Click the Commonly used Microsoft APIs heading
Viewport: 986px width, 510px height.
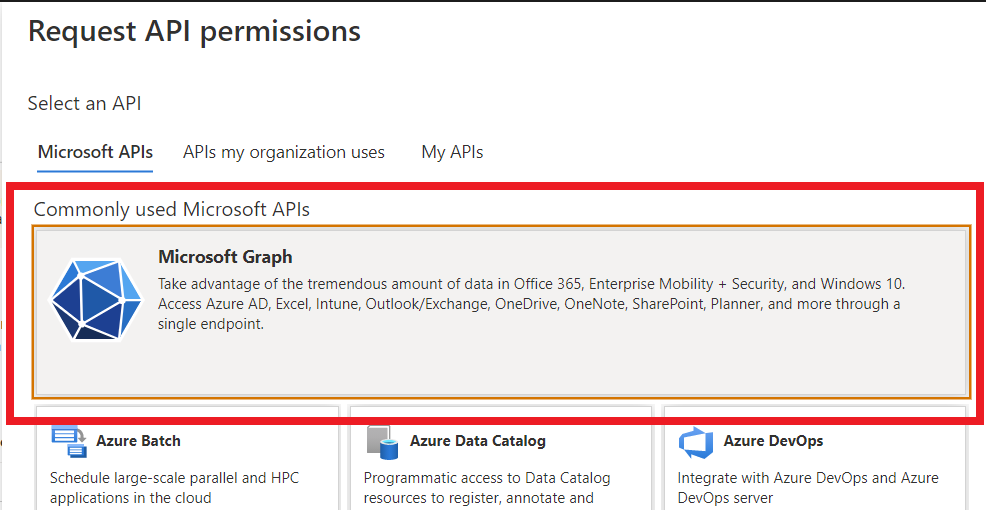tap(172, 209)
